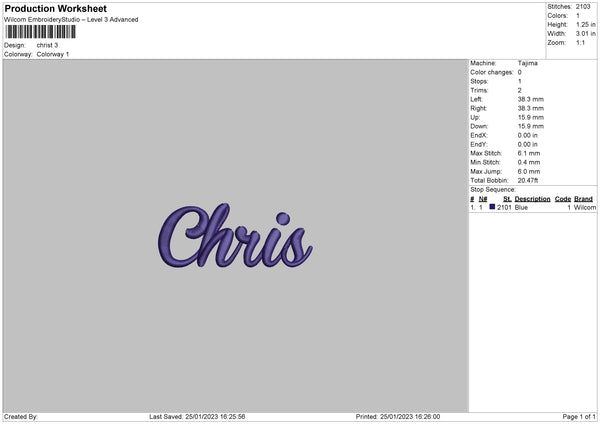This screenshot has height=424, width=600.
Task: Click the 'EndX:' label
Action: point(479,135)
